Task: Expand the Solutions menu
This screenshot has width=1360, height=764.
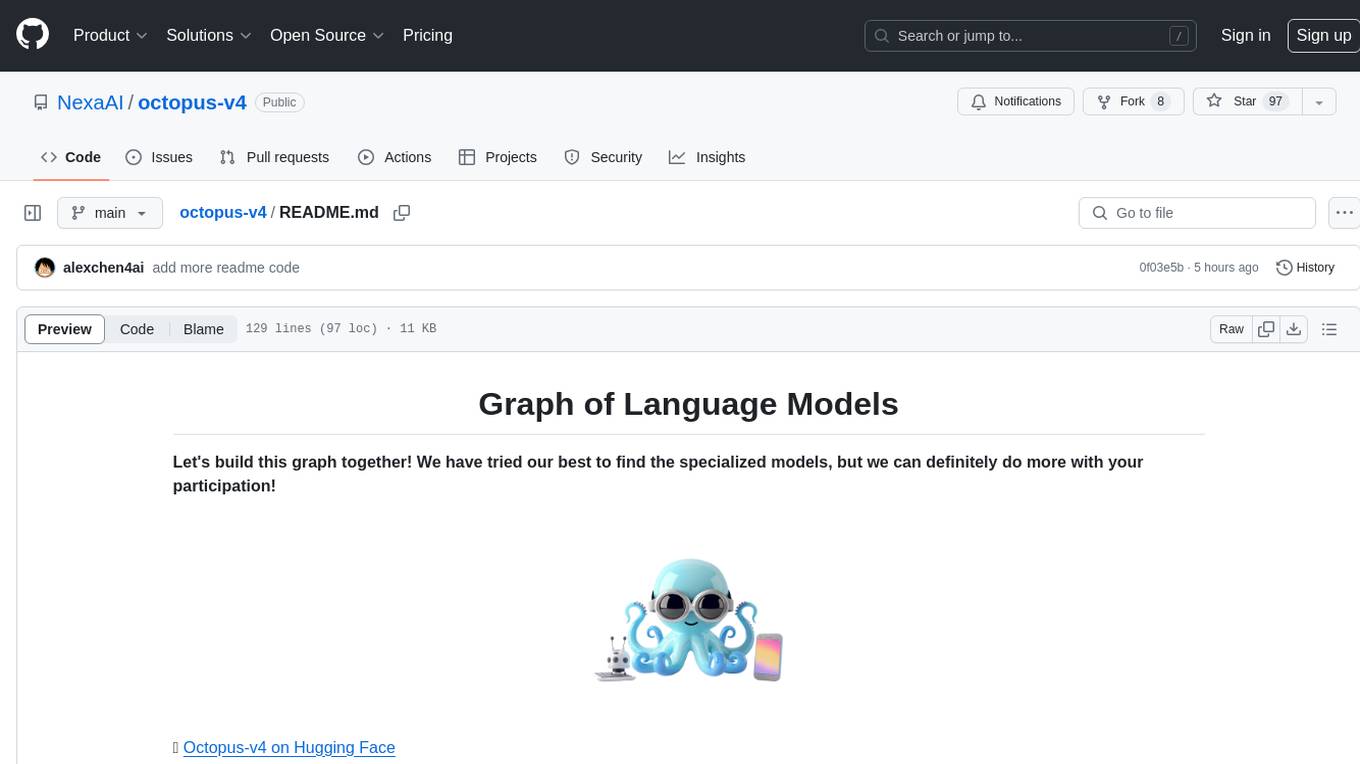Action: [x=209, y=35]
